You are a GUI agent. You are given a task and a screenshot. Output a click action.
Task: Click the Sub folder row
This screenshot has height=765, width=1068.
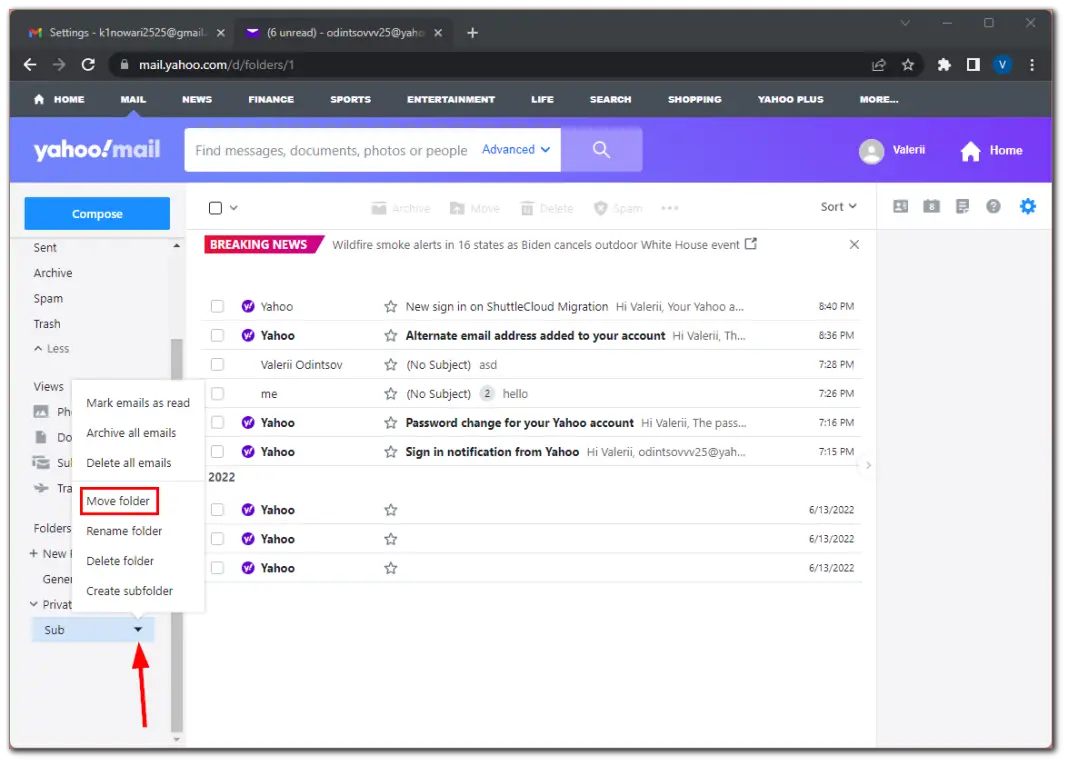(x=93, y=629)
